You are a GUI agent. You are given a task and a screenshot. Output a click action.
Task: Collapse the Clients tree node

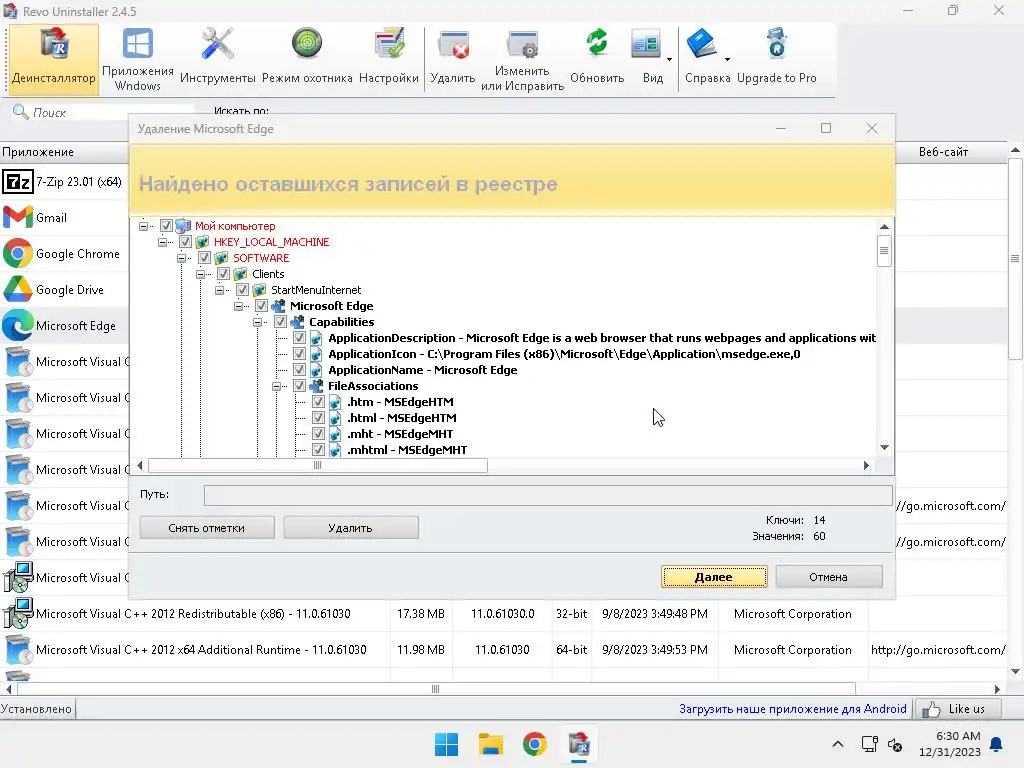point(200,274)
